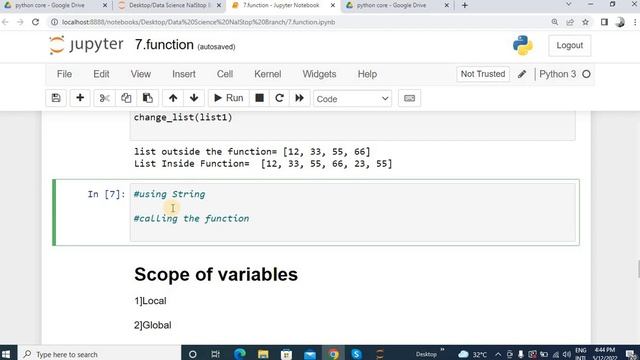Click the change_list(list1) code line
This screenshot has width=640, height=360.
(x=183, y=118)
